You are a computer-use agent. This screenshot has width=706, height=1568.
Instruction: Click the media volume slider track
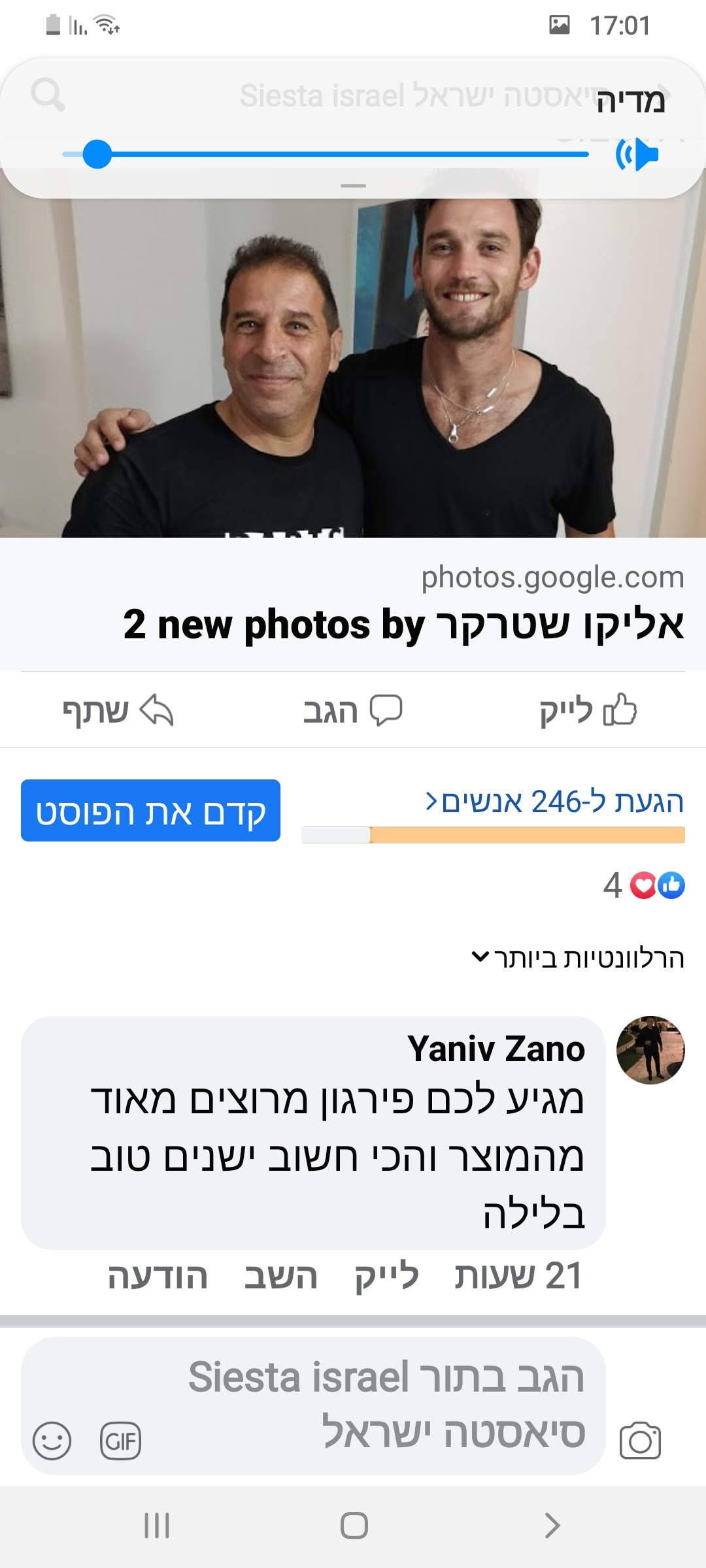[x=326, y=154]
